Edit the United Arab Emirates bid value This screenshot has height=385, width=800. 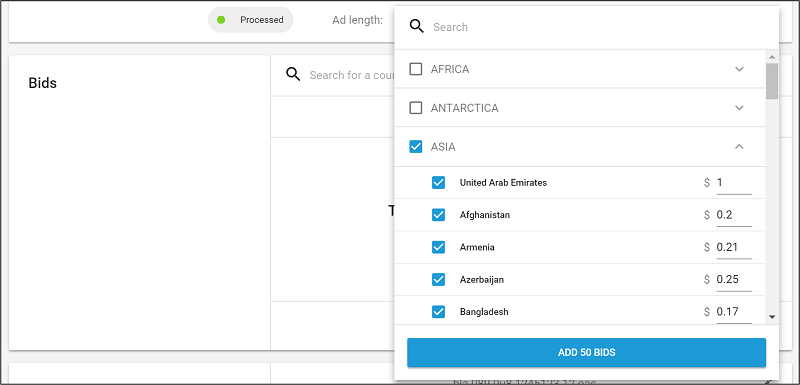click(734, 183)
